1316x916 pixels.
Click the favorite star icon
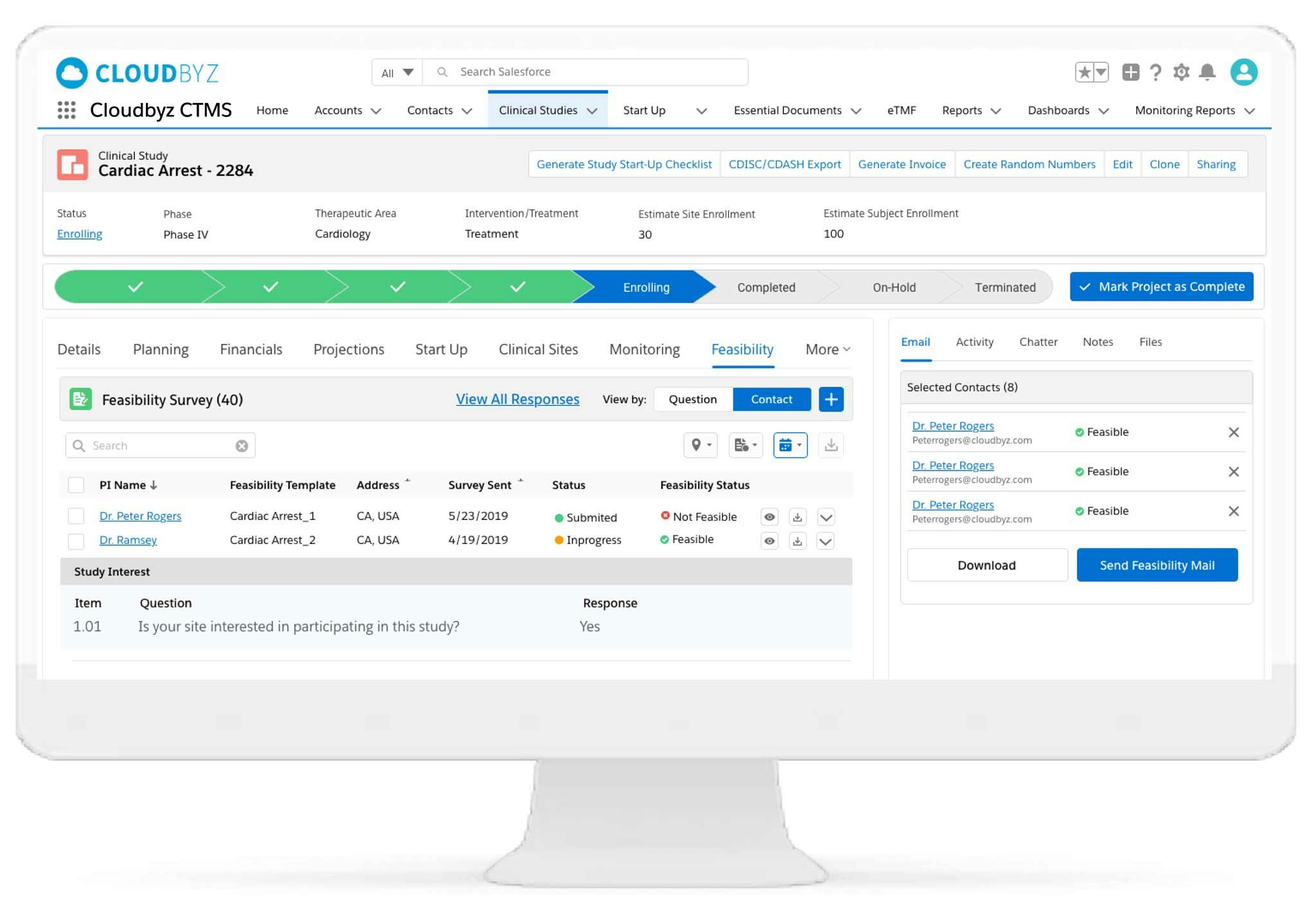coord(1086,72)
